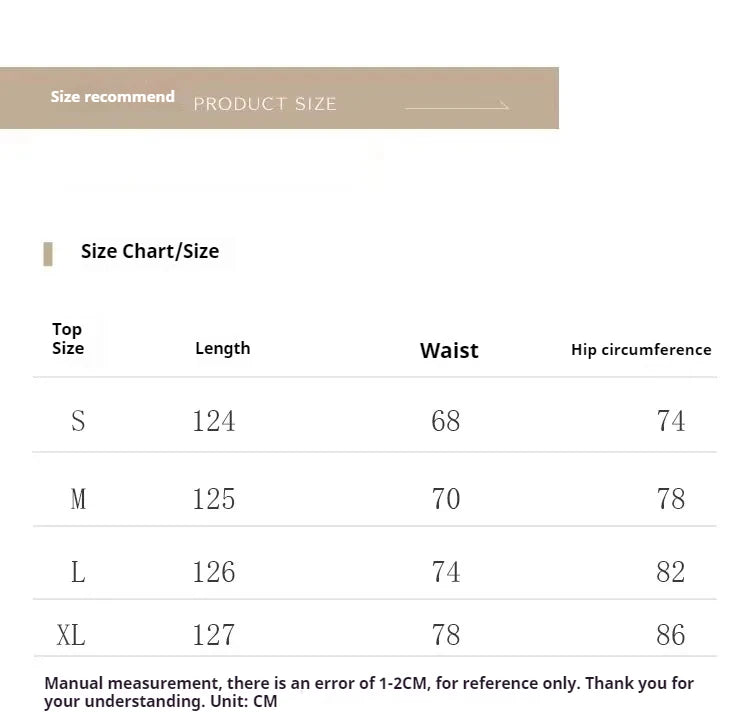
Task: Click the M size row label
Action: coord(78,498)
